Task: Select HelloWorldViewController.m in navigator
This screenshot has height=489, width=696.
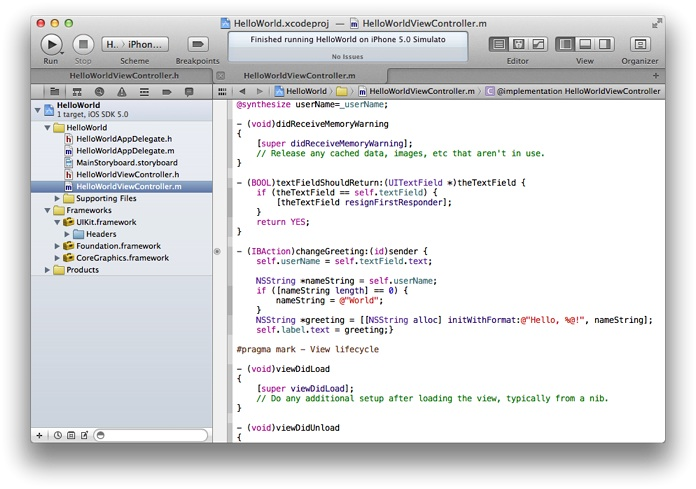Action: point(122,186)
